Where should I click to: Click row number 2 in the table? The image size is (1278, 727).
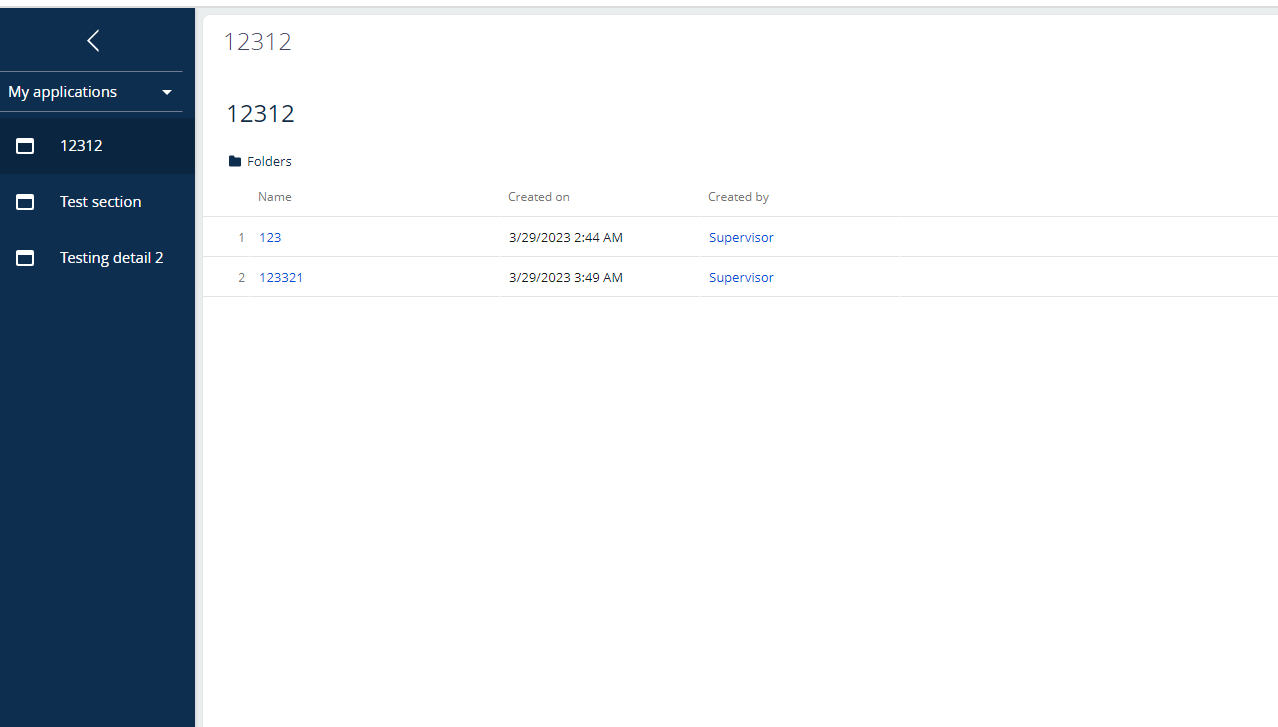tap(241, 278)
